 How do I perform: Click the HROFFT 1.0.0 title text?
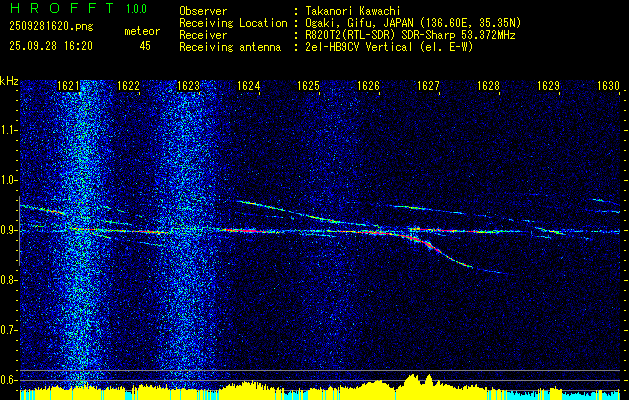point(78,8)
